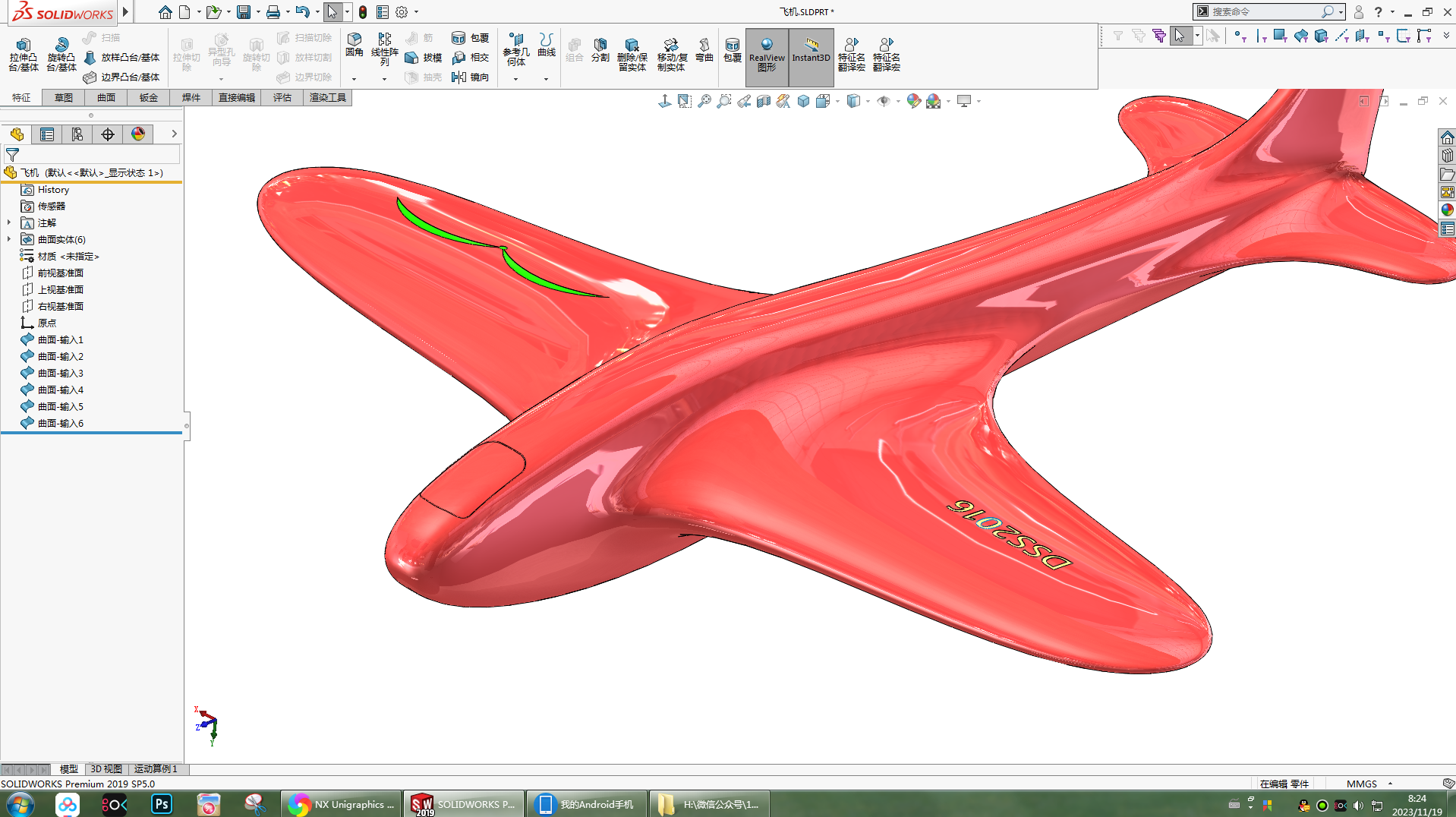This screenshot has width=1456, height=817.
Task: Toggle the filter faces selection filter
Action: pyautogui.click(x=1281, y=36)
